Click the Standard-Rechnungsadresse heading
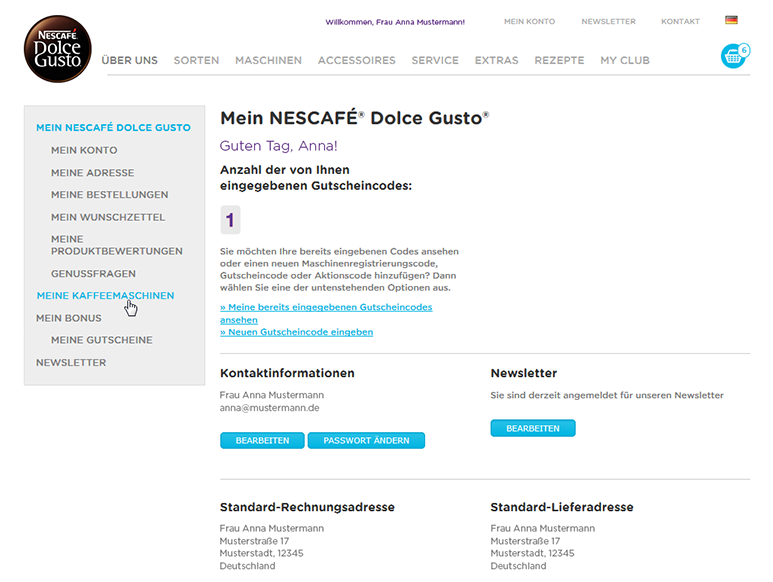 coord(307,507)
